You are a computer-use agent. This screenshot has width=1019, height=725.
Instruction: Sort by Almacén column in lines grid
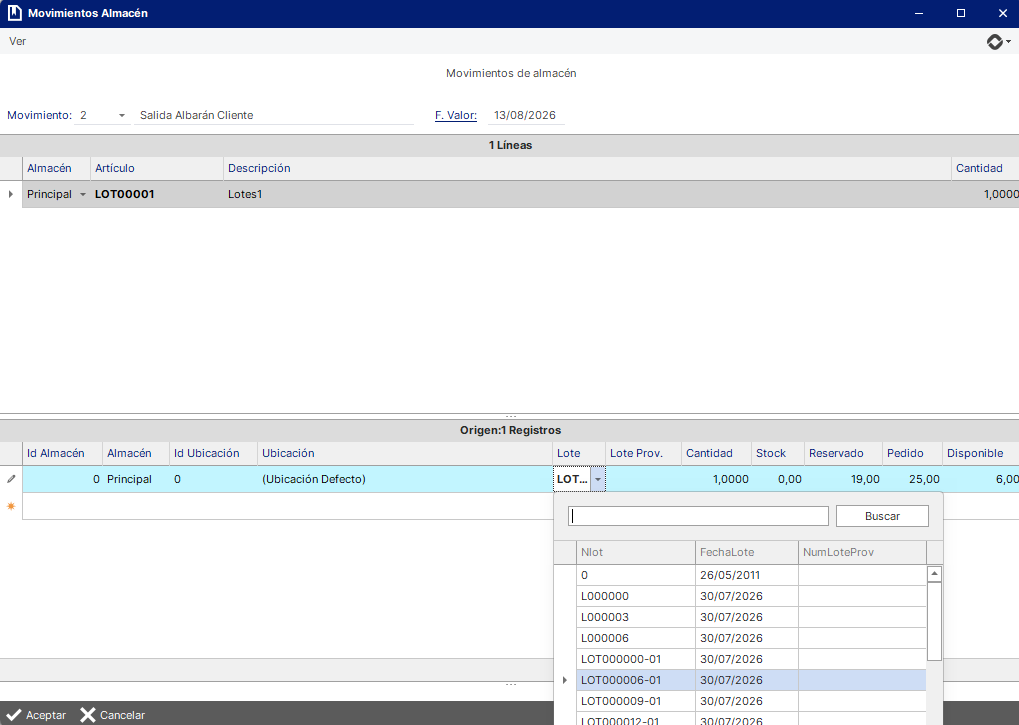pos(56,168)
